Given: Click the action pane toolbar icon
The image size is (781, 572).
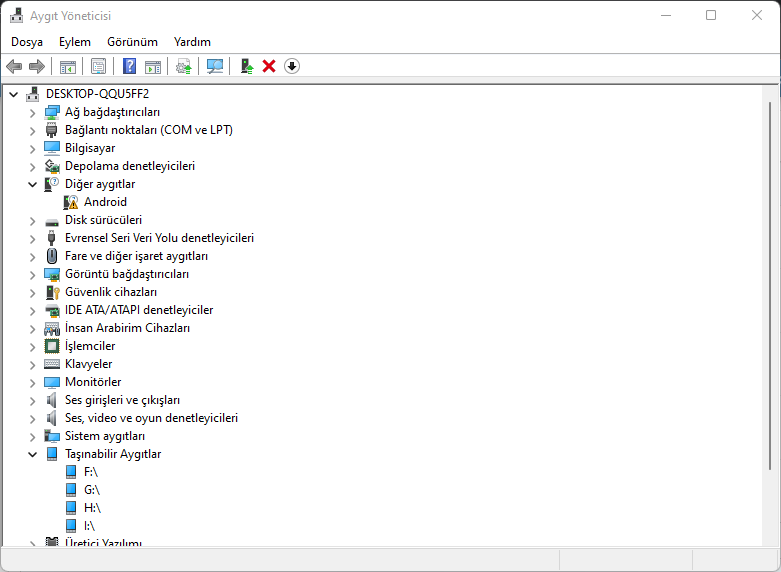Looking at the screenshot, I should pos(153,66).
